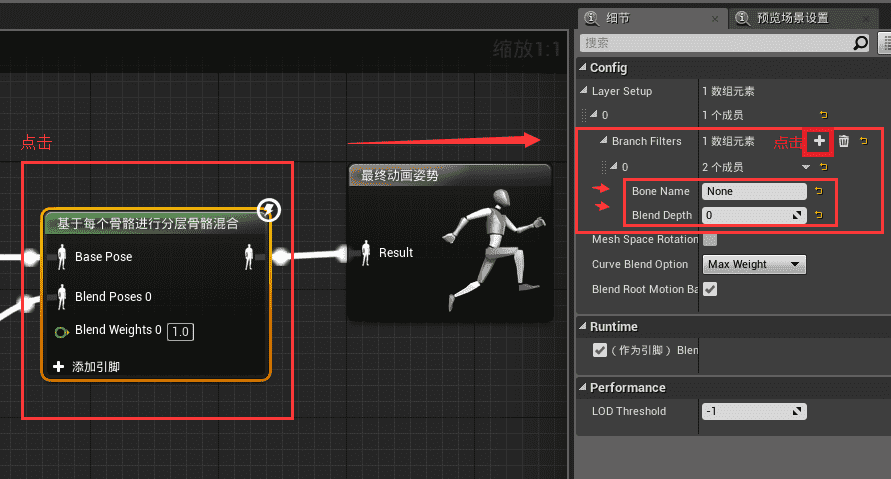Disable Blend Root Motion checkbox
The width and height of the screenshot is (891, 479).
710,289
